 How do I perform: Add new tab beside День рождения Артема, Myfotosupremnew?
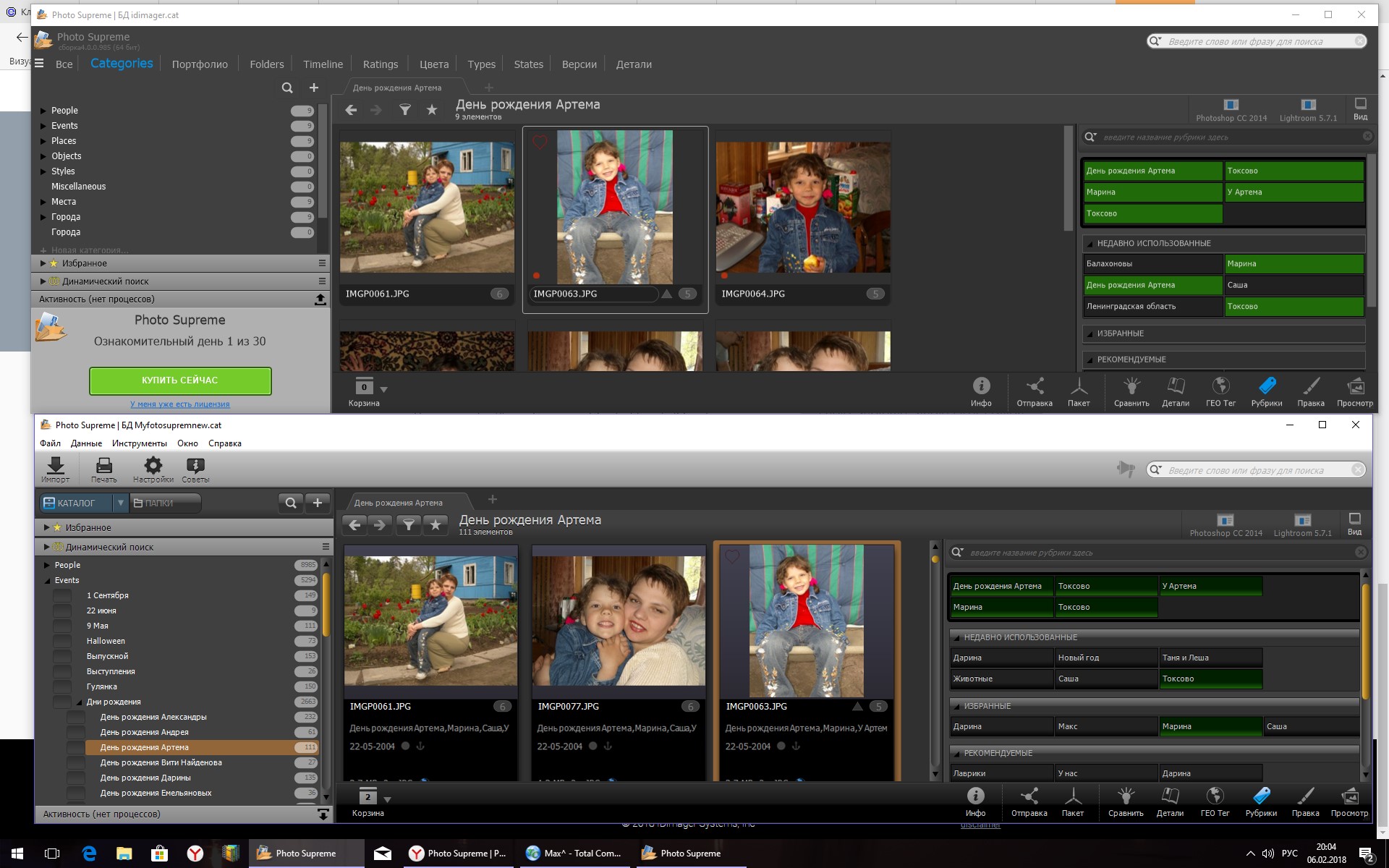click(x=493, y=499)
